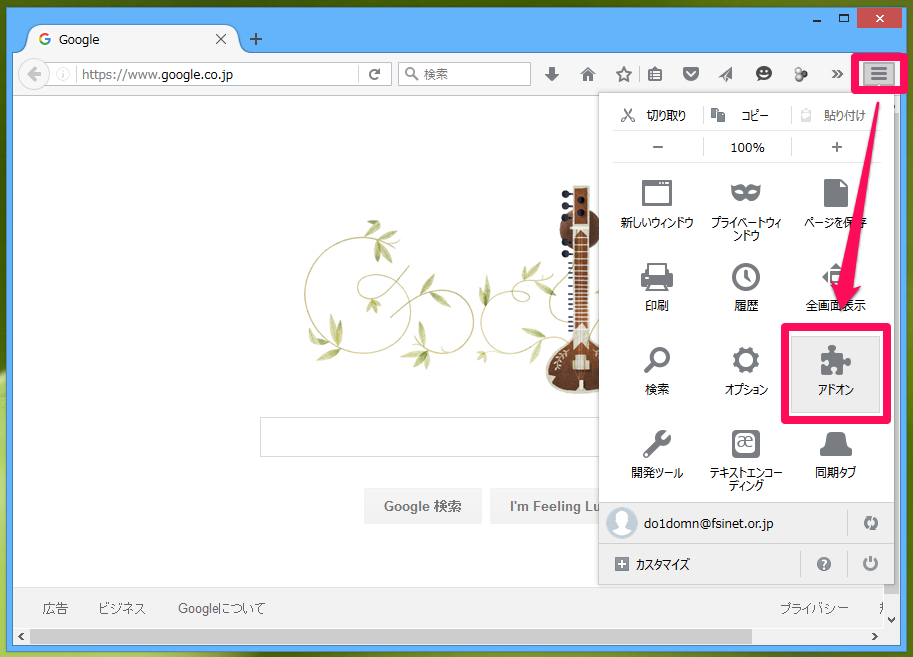The width and height of the screenshot is (913, 657).
Task: Zoom out with the minus button
Action: (657, 147)
